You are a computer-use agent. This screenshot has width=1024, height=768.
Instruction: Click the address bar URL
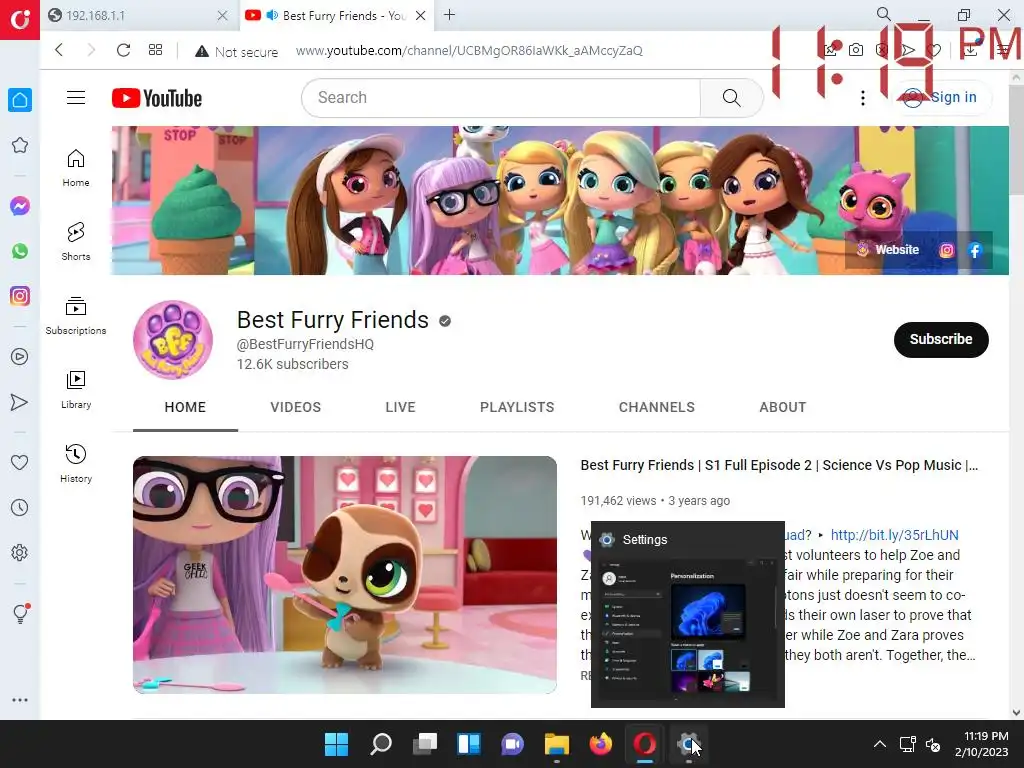[469, 51]
